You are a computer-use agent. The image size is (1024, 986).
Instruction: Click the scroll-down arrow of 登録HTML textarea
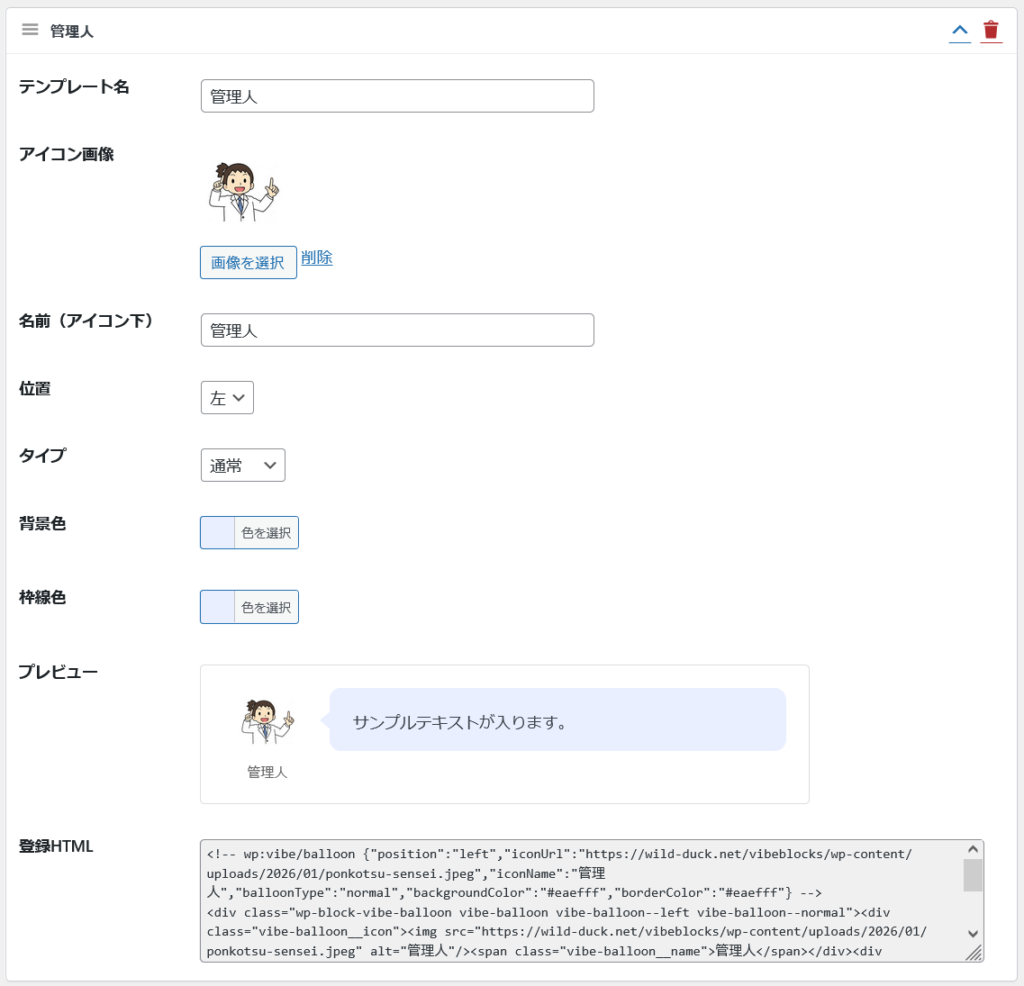973,933
